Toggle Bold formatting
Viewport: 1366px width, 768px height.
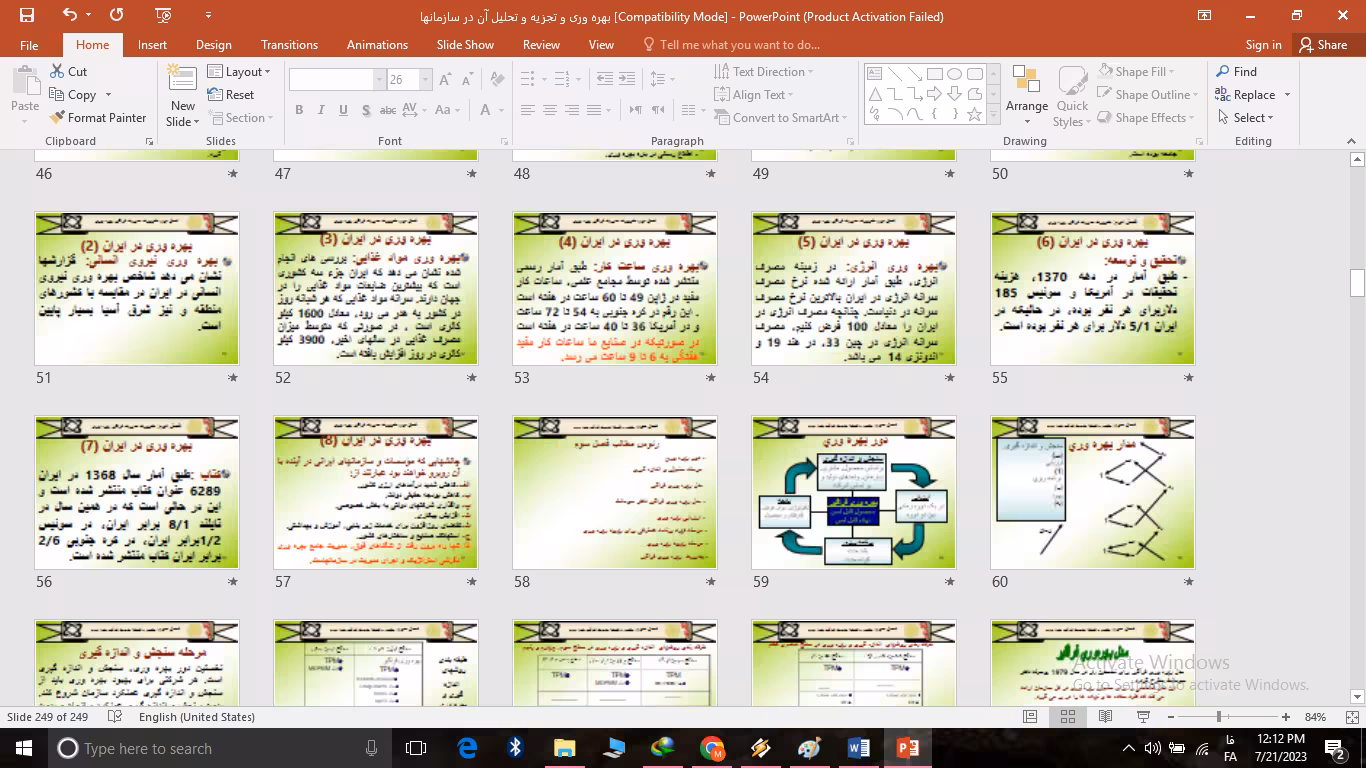(x=299, y=110)
